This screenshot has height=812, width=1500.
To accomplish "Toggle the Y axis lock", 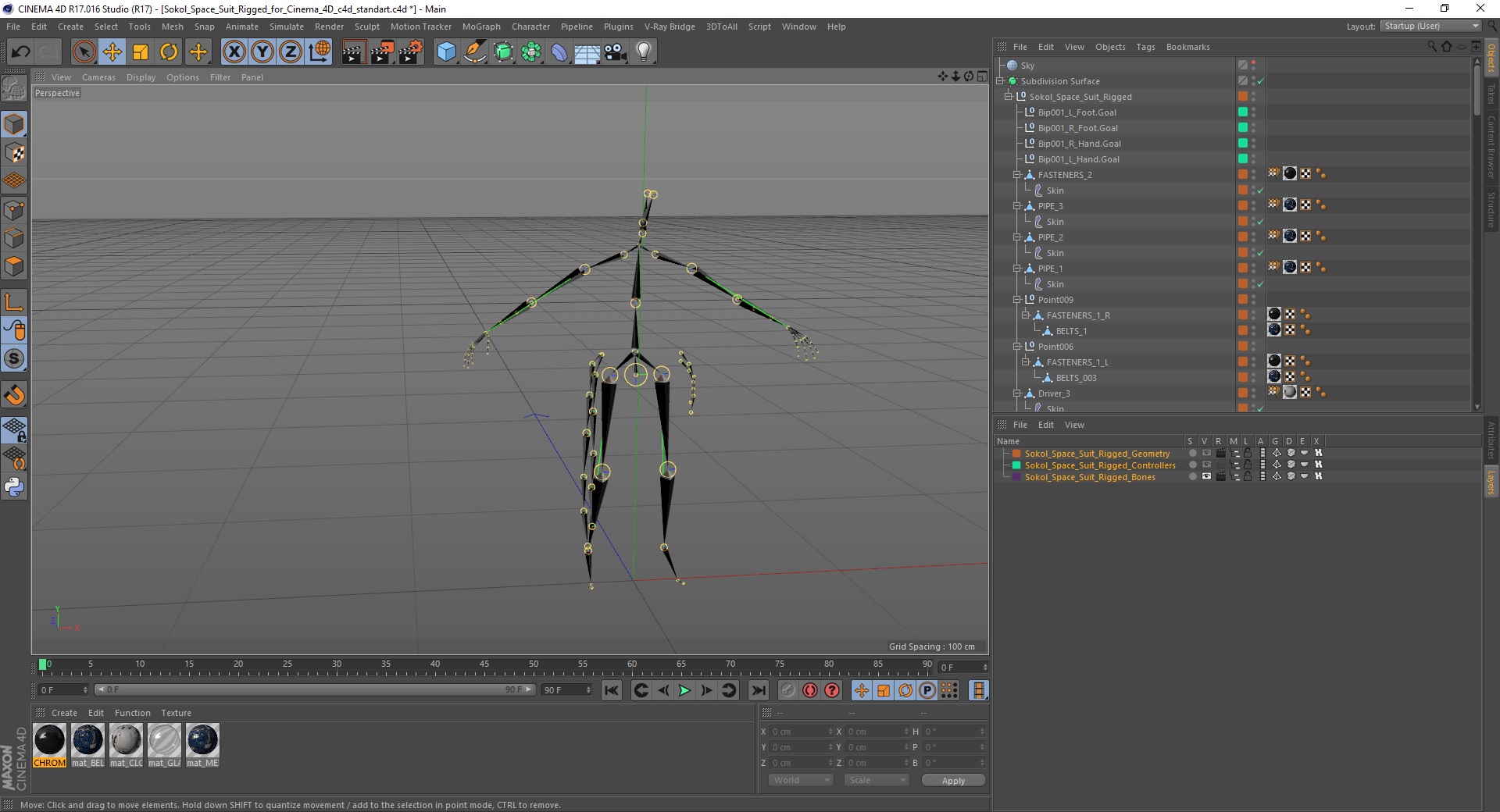I will [x=262, y=52].
